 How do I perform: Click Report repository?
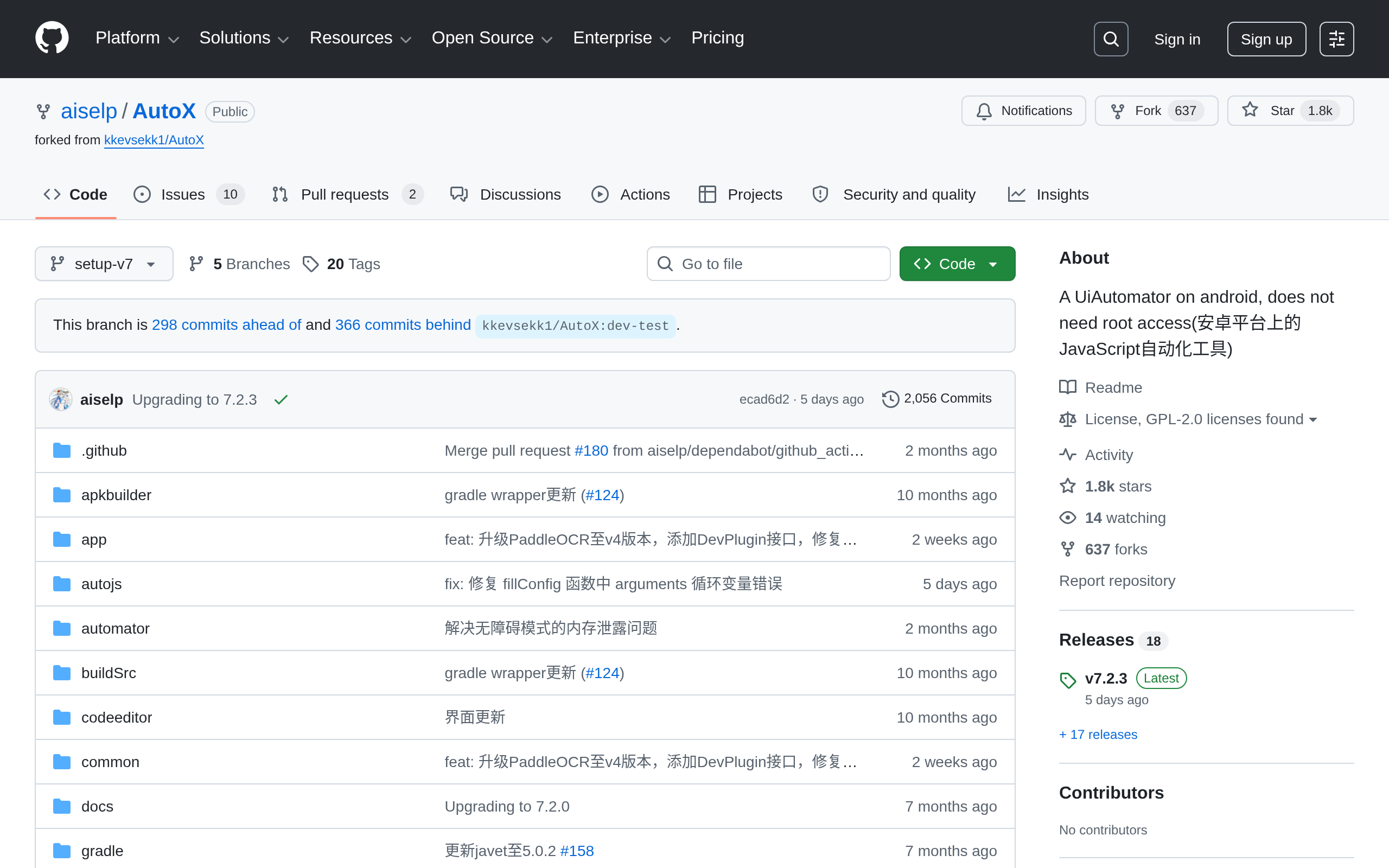(1117, 581)
